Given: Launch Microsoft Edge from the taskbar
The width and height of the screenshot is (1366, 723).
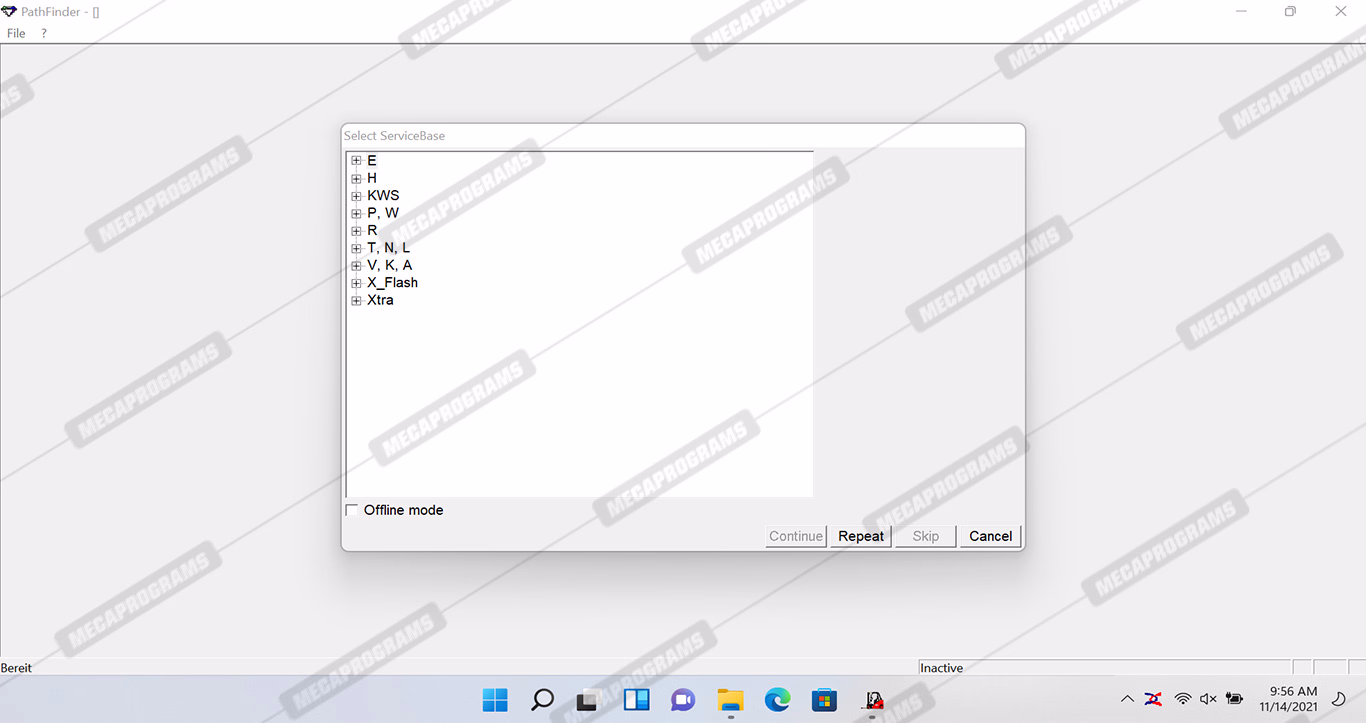Looking at the screenshot, I should [778, 700].
